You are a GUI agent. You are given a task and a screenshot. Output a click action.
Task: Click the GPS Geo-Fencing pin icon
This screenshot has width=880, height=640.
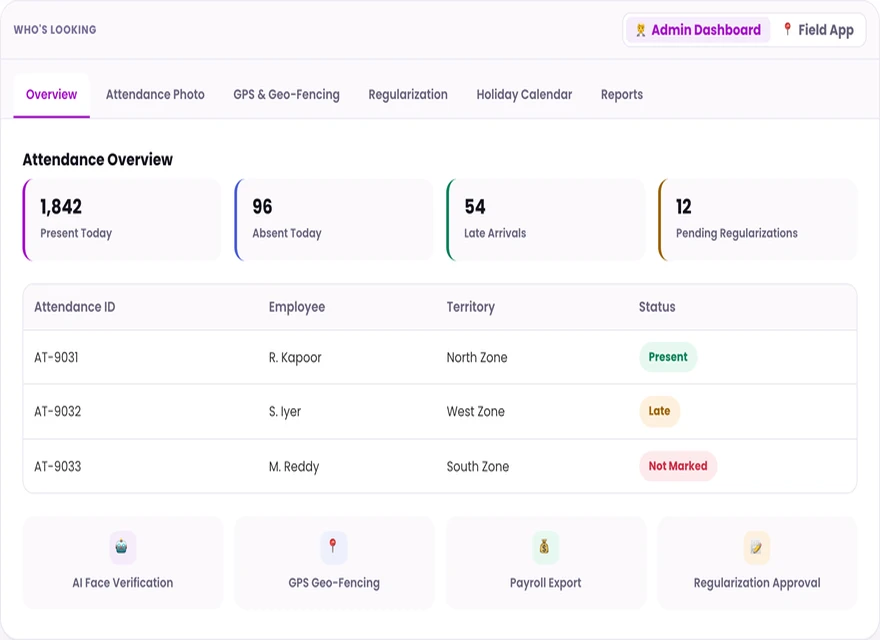[x=333, y=547]
